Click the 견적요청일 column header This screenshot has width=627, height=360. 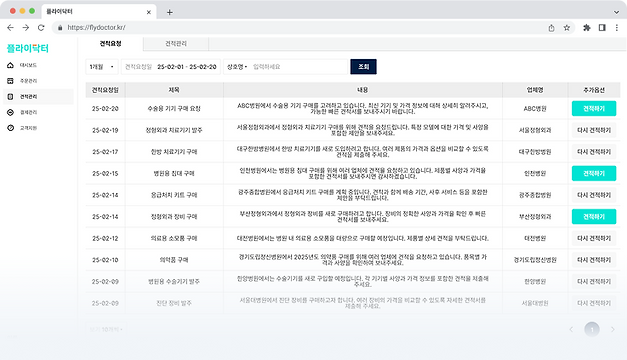click(x=105, y=90)
